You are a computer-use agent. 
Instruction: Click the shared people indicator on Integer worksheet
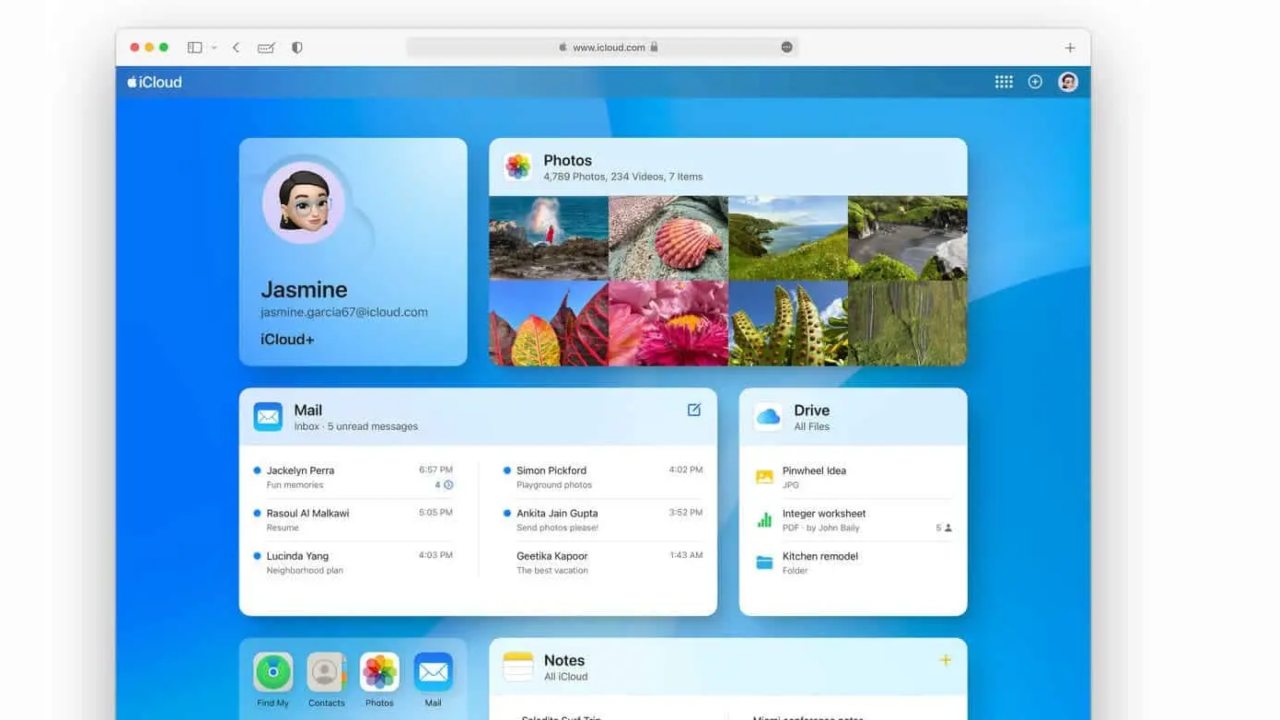944,528
